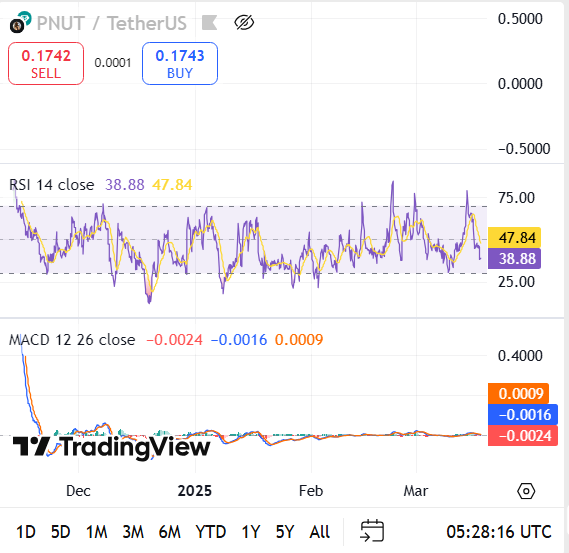Click the 25.00 RSI scale value
Image resolution: width=569 pixels, height=553 pixels.
[516, 282]
